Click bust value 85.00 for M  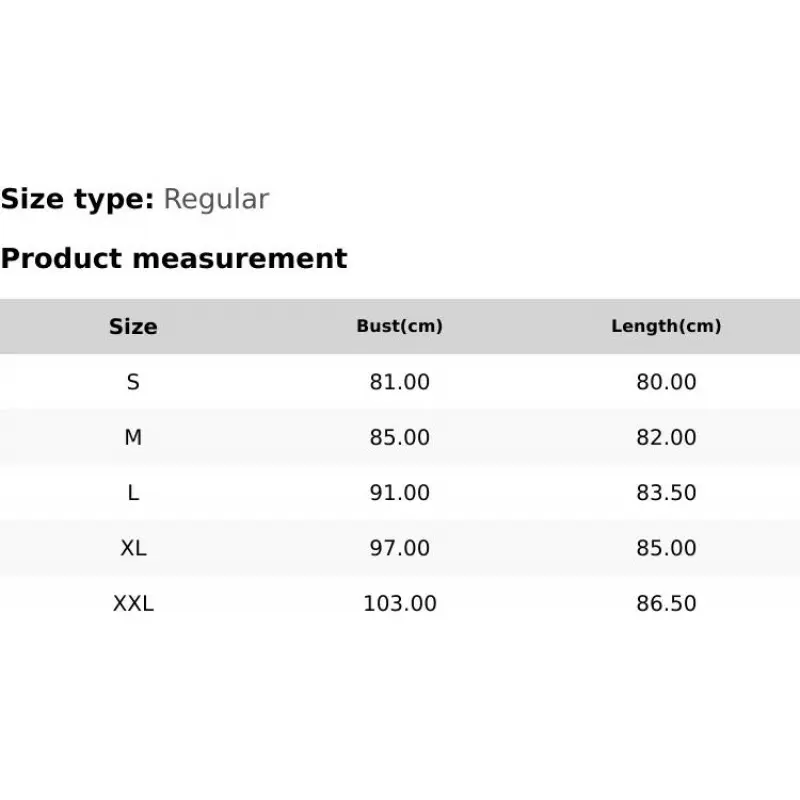click(x=399, y=437)
